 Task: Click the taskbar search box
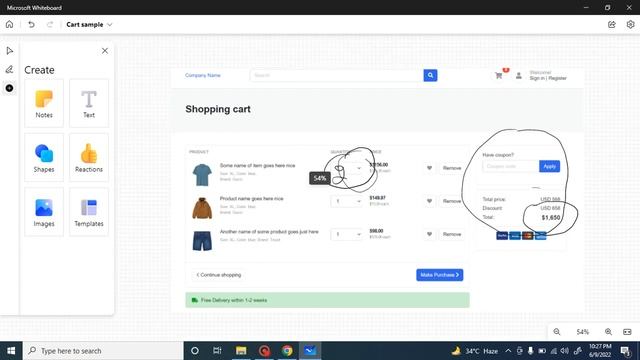[x=102, y=351]
